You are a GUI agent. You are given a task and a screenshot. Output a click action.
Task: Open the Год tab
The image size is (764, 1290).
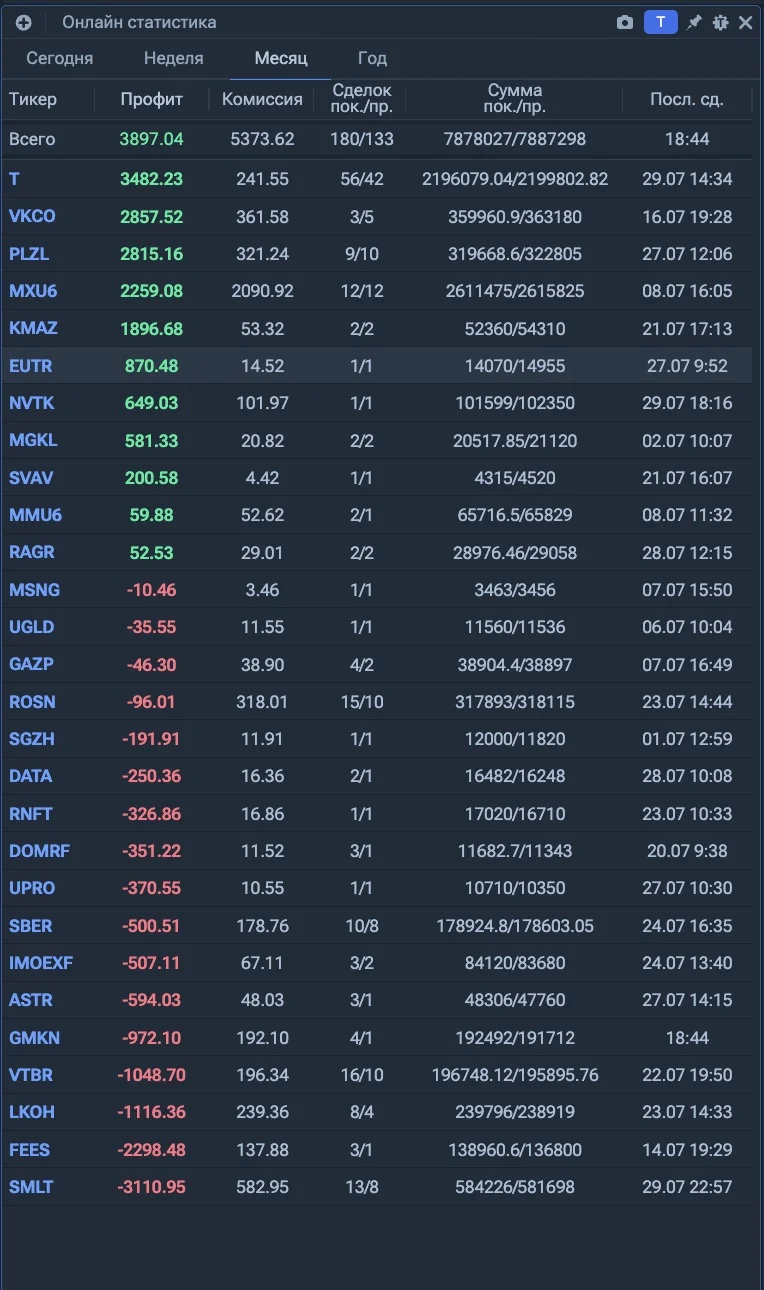(372, 59)
